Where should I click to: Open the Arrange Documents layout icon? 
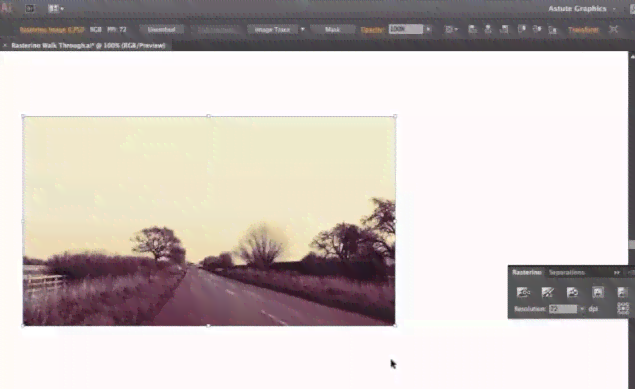point(55,9)
